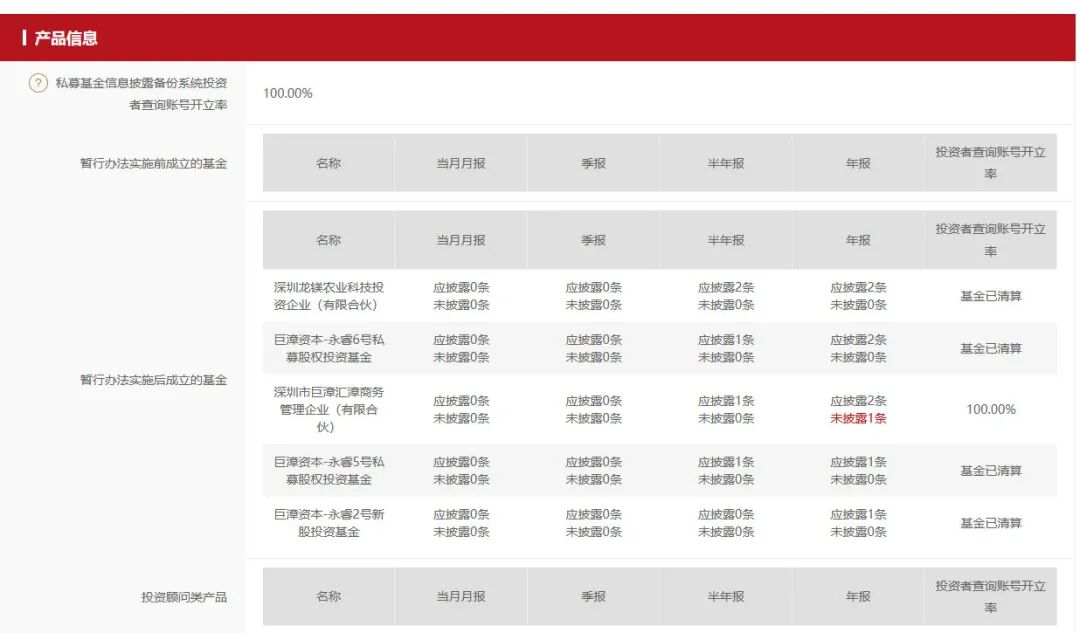1080x633 pixels.
Task: Click 年报 应披露2条 cell in 深圳龙镁农业科技 row
Action: point(858,296)
